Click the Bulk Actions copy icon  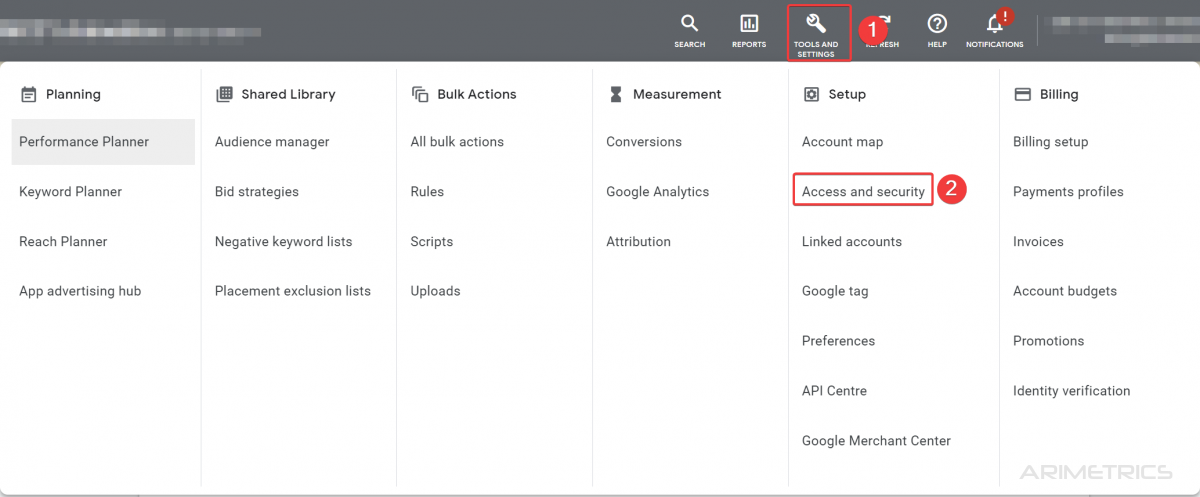coord(420,94)
